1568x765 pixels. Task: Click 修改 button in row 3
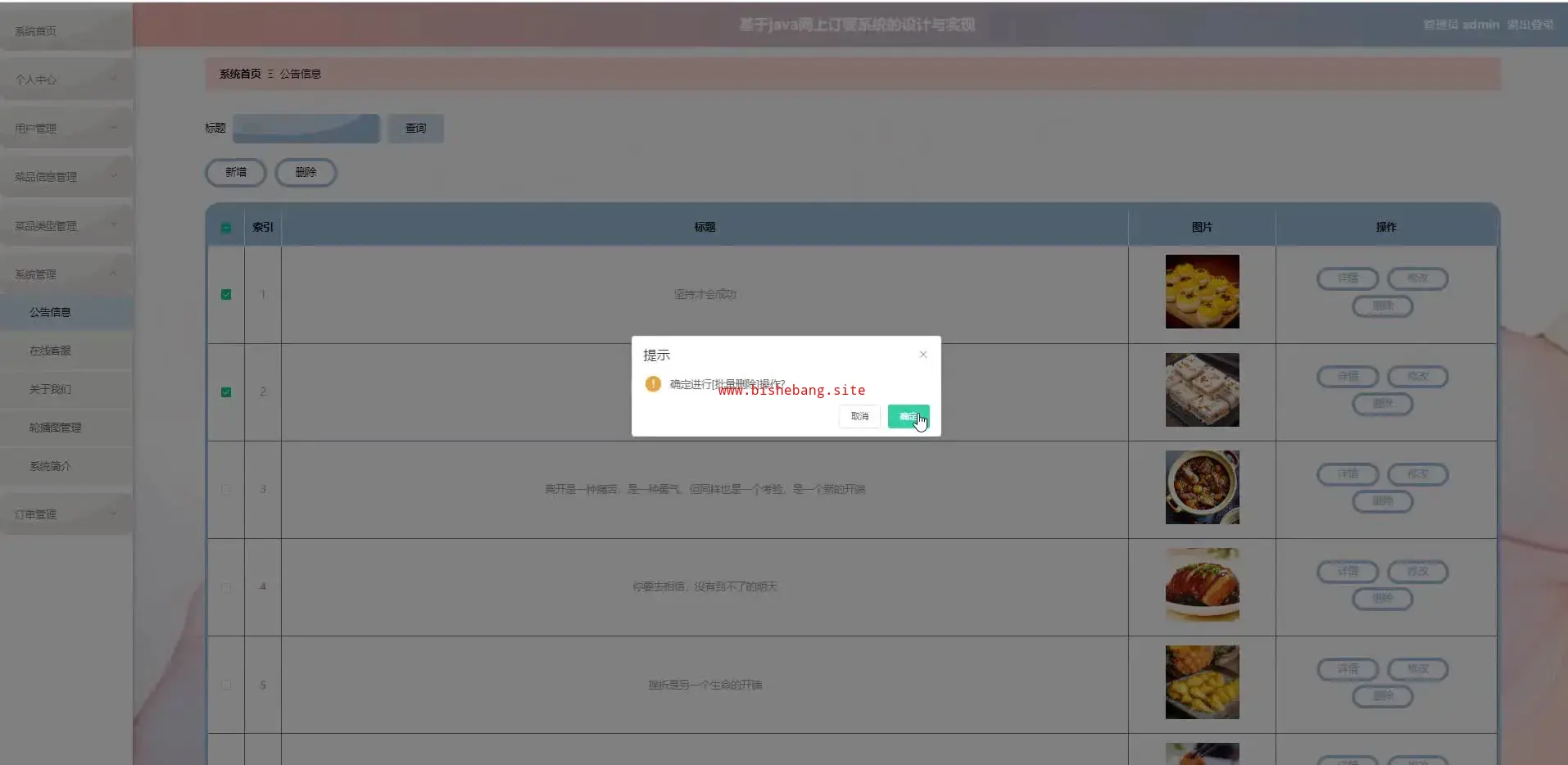pos(1418,474)
